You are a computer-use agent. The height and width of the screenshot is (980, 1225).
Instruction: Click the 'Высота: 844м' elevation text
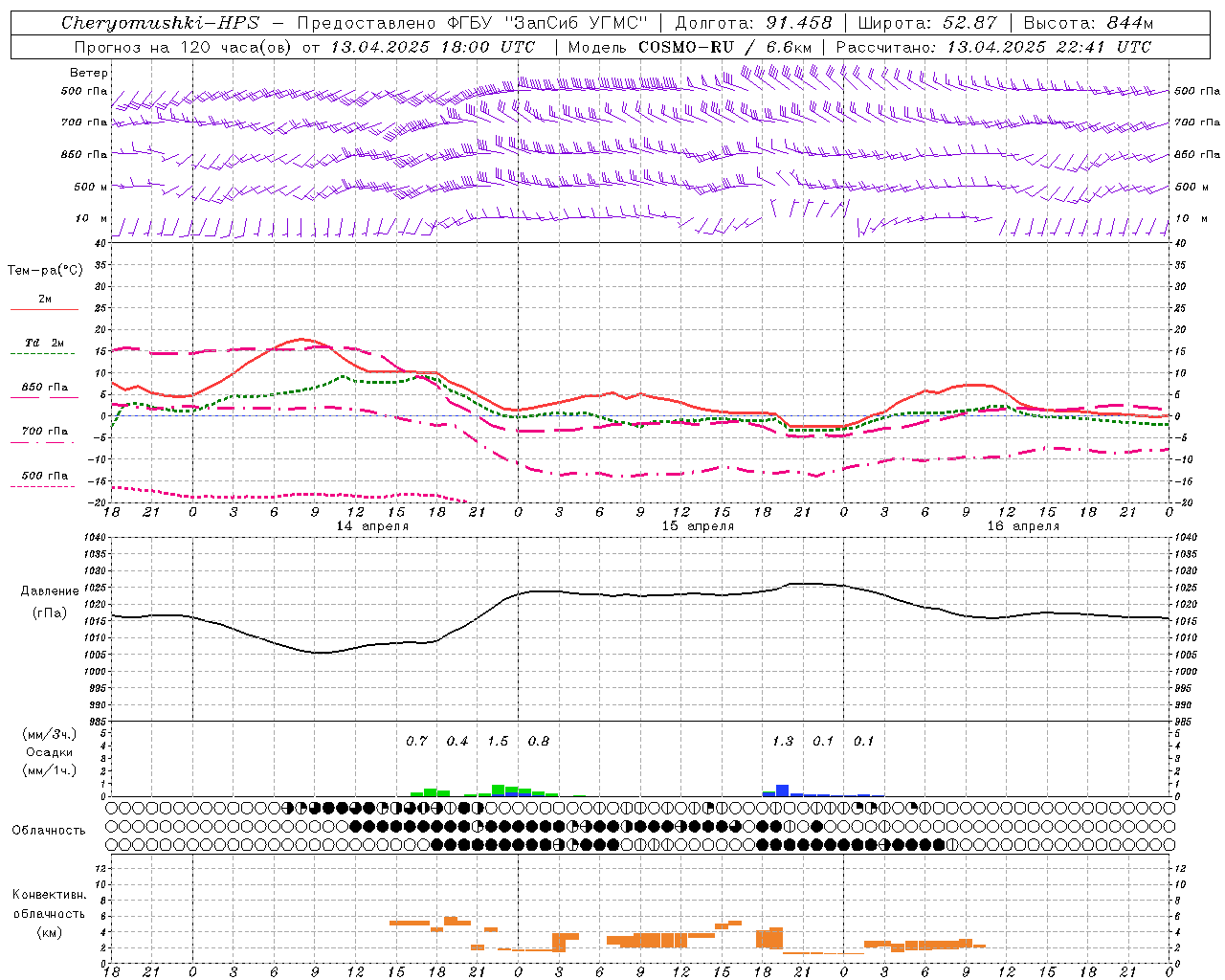coord(1088,23)
